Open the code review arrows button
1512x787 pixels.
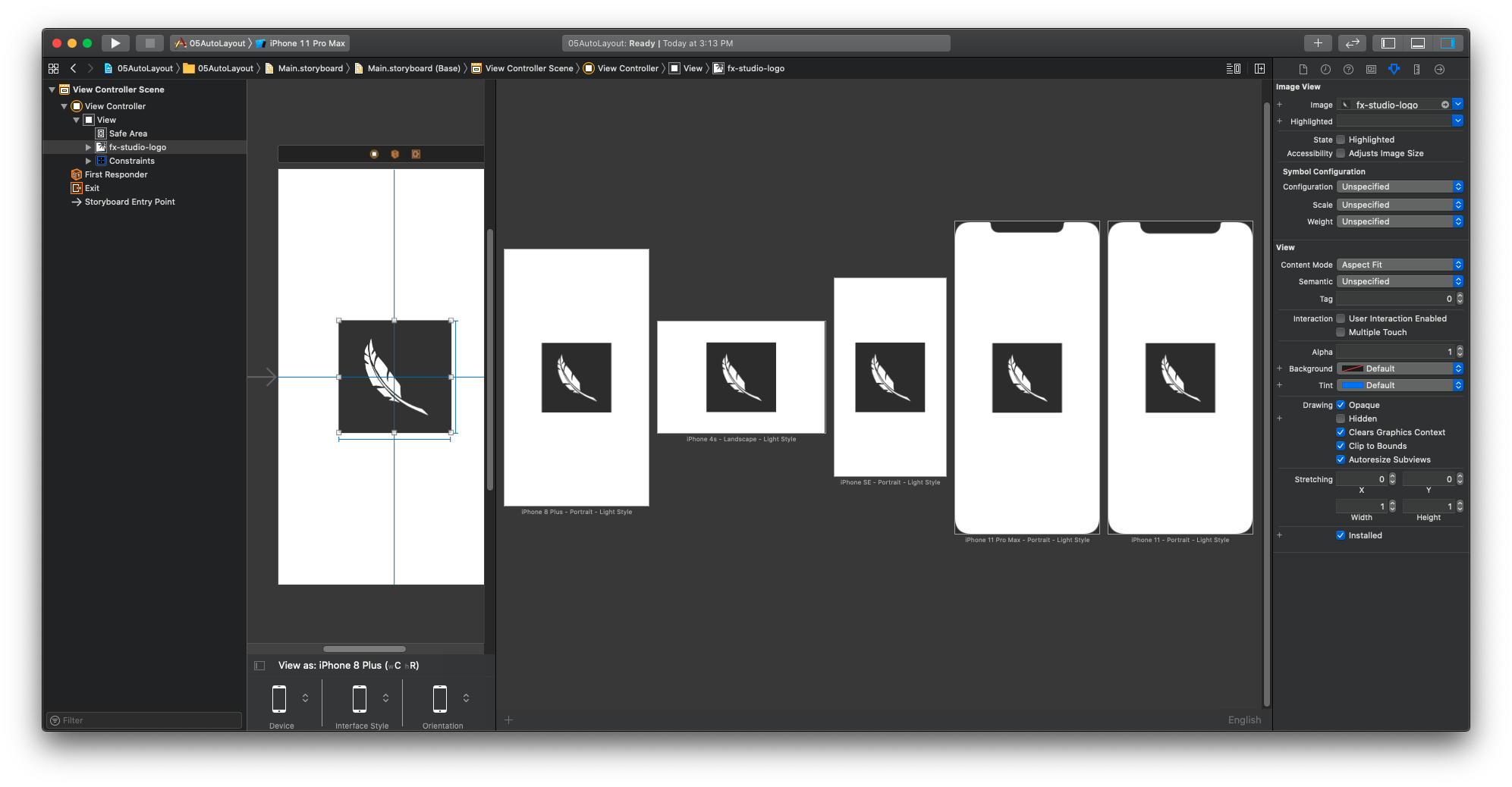tap(1352, 43)
